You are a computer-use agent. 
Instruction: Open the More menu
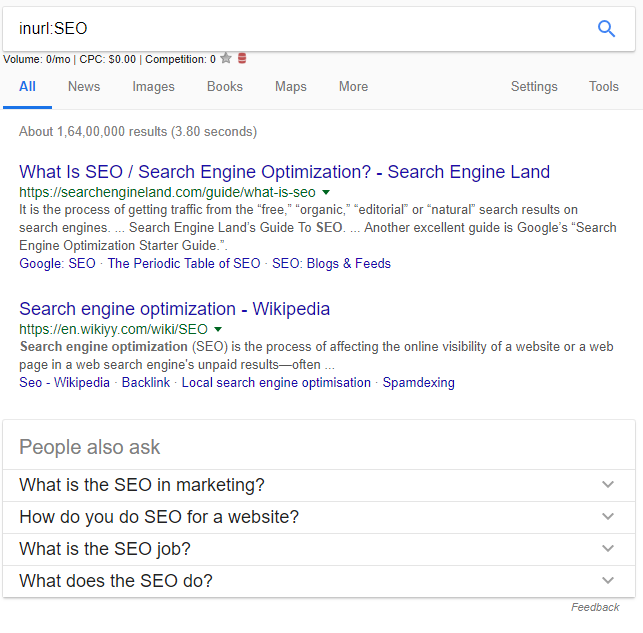tap(353, 87)
